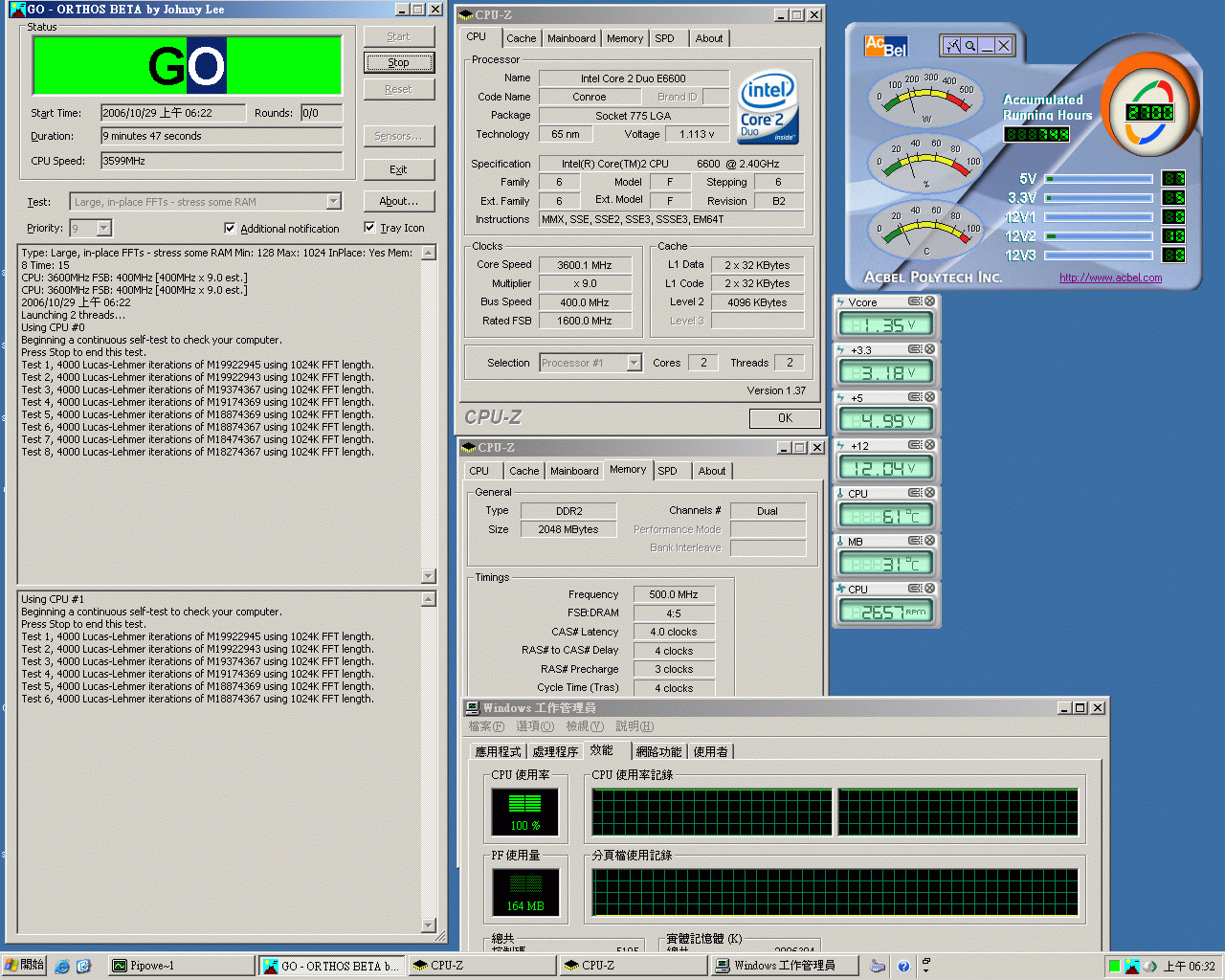Select CPU tab in lower CPU-Z window
This screenshot has width=1225, height=980.
[479, 471]
